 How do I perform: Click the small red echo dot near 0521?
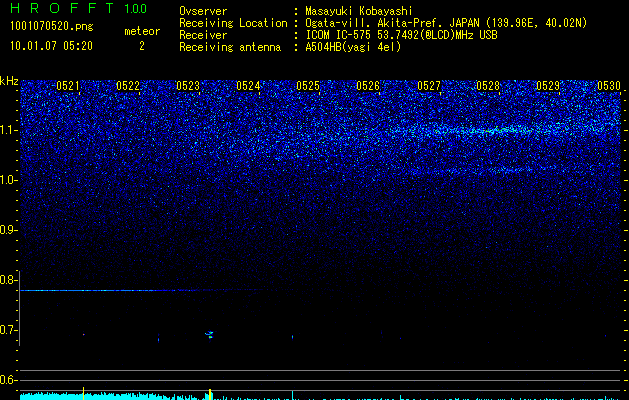pyautogui.click(x=83, y=334)
